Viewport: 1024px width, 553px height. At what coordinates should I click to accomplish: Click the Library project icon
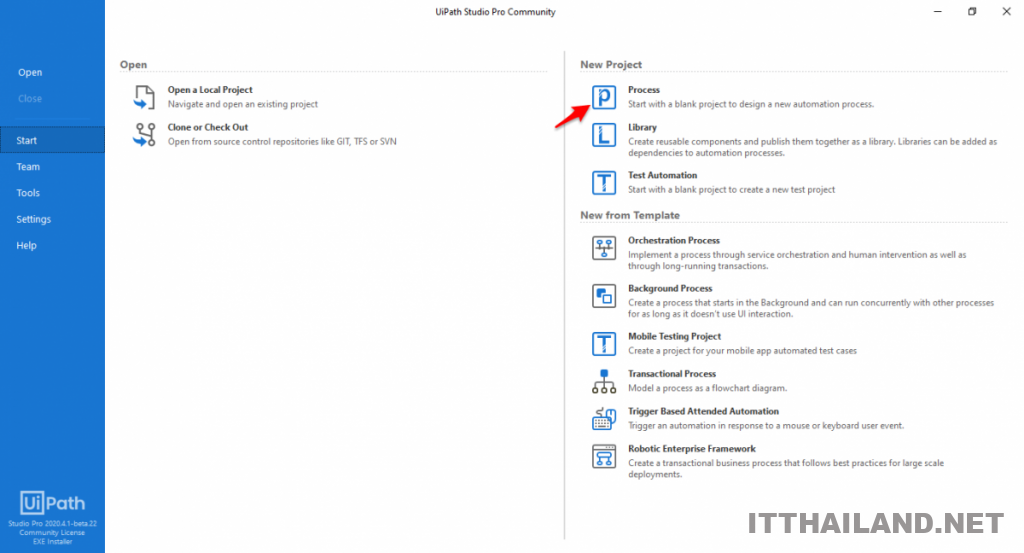[604, 135]
